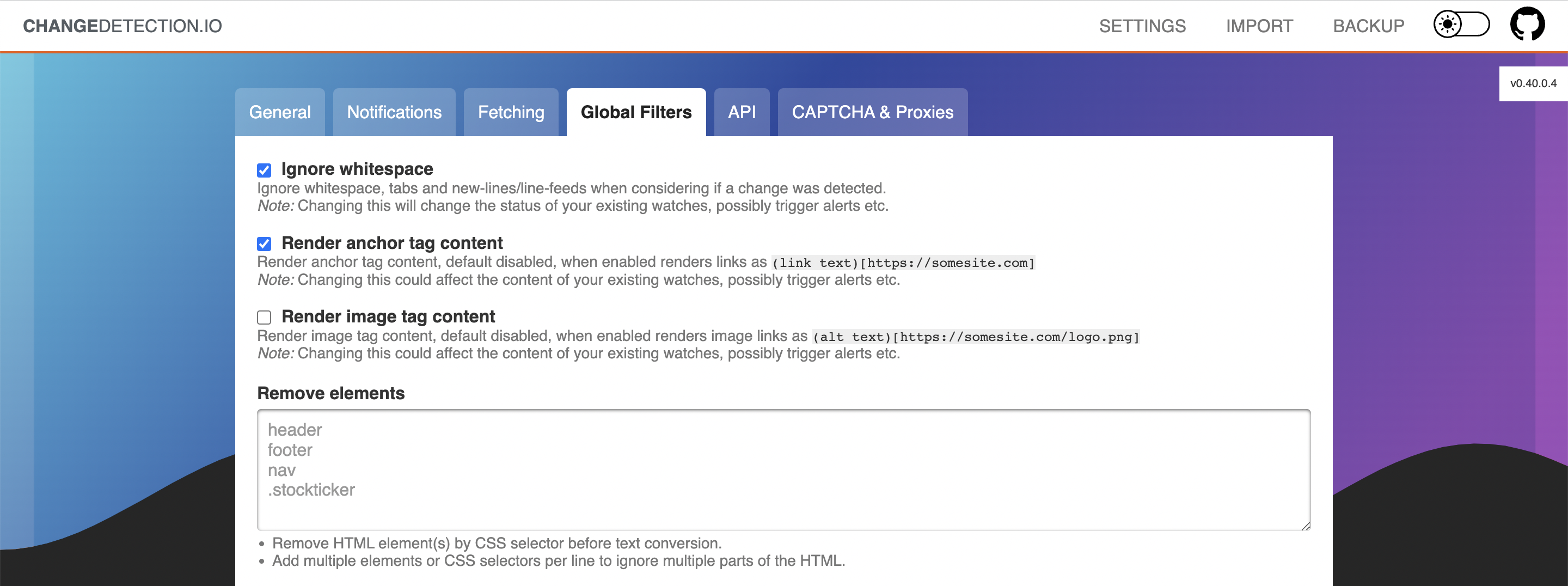Uncheck the Ignore whitespace checkbox
Screen dimensions: 1568x586
pos(264,170)
